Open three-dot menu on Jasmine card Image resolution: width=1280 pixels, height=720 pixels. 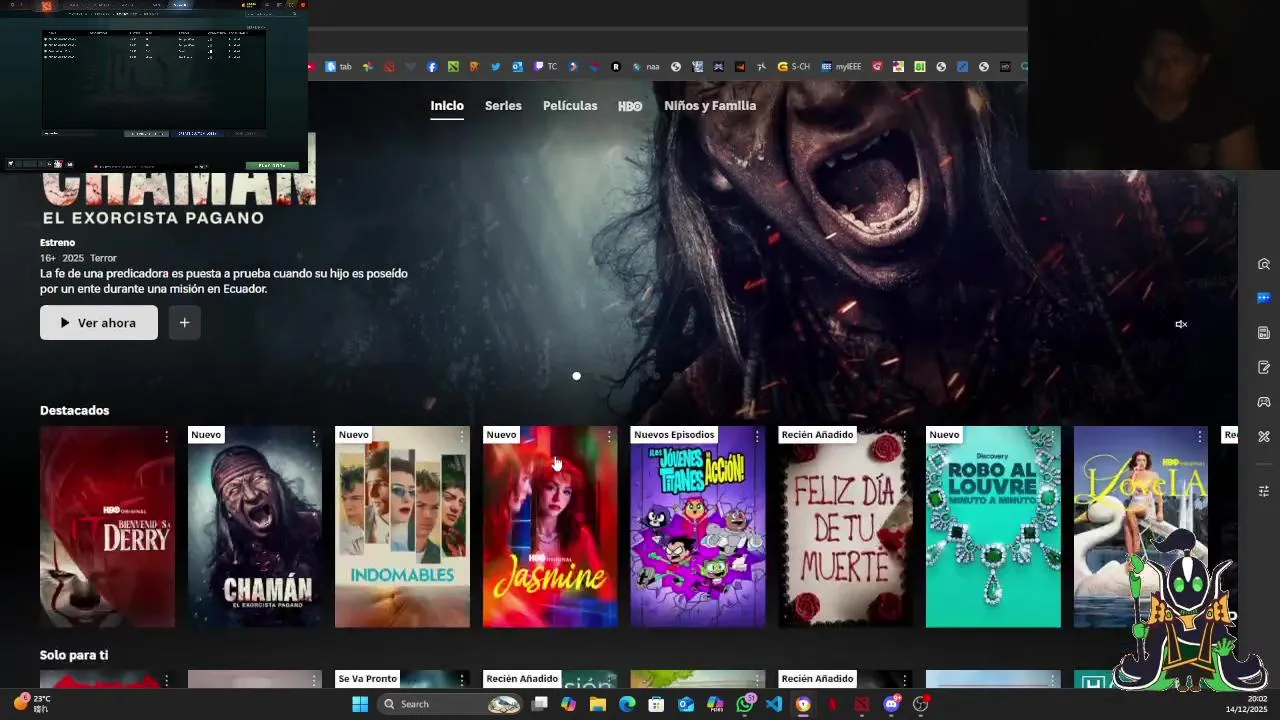pyautogui.click(x=609, y=437)
